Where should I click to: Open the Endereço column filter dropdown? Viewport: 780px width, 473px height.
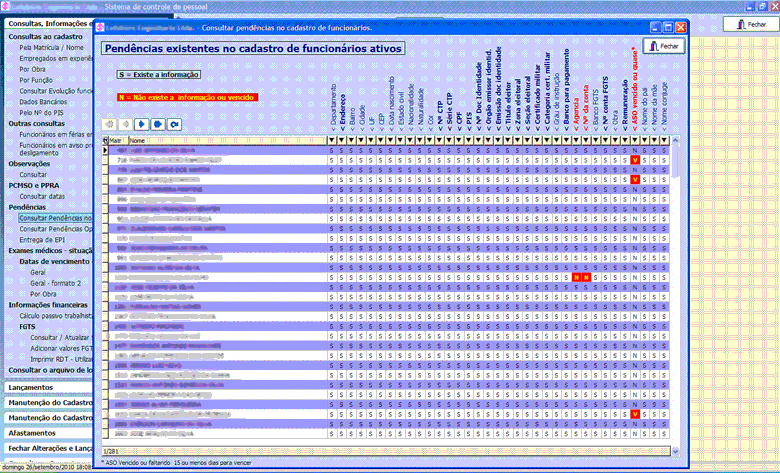(342, 141)
